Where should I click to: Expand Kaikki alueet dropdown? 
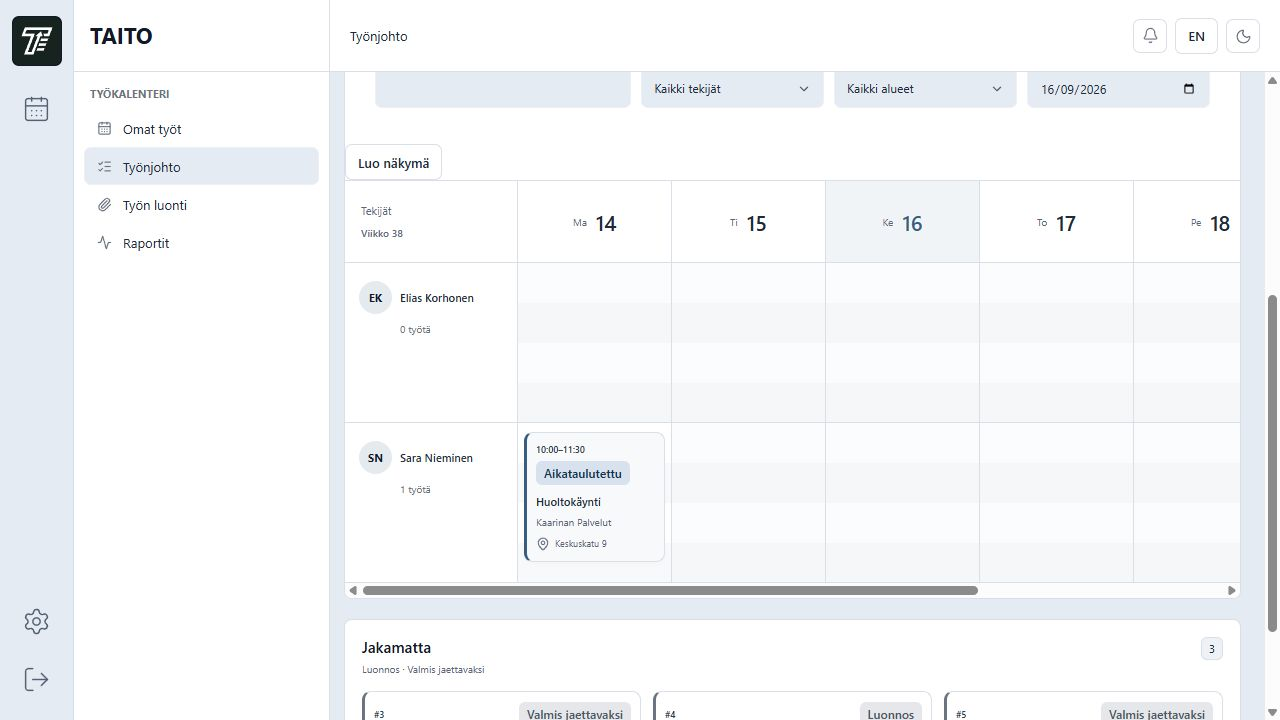pyautogui.click(x=925, y=89)
